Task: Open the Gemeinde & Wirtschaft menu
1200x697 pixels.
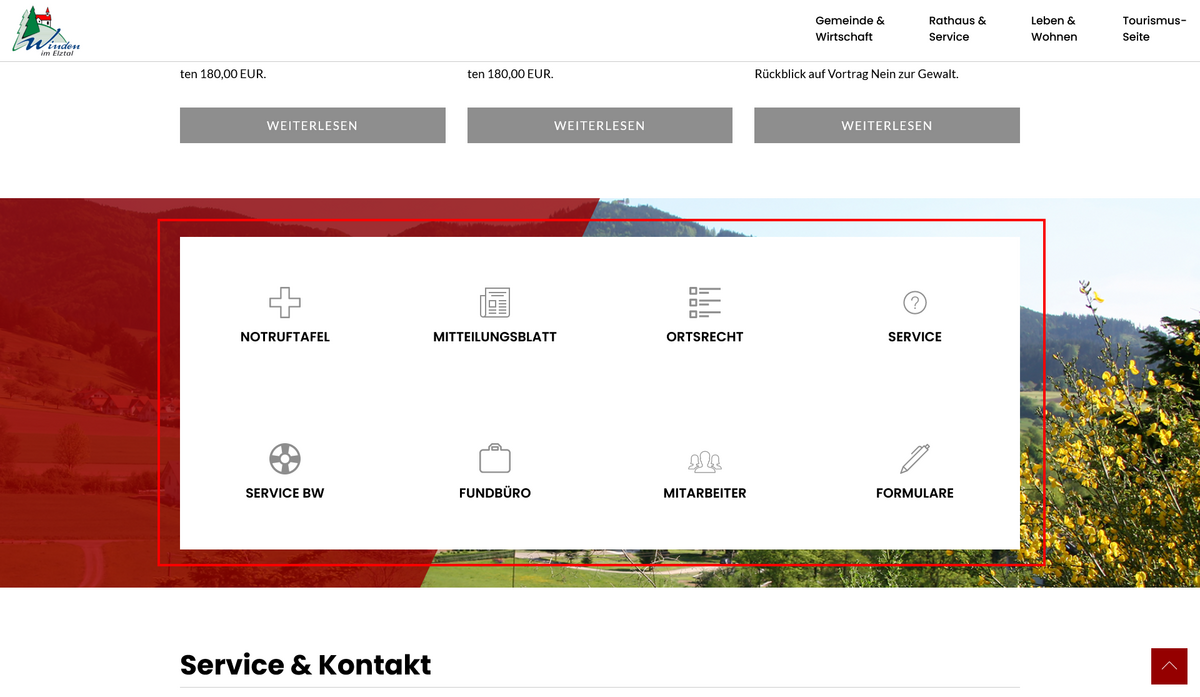Action: point(850,29)
